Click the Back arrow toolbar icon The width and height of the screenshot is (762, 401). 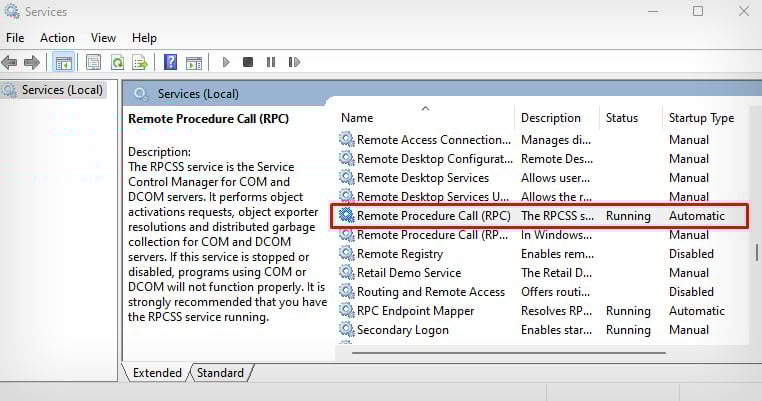(x=9, y=62)
